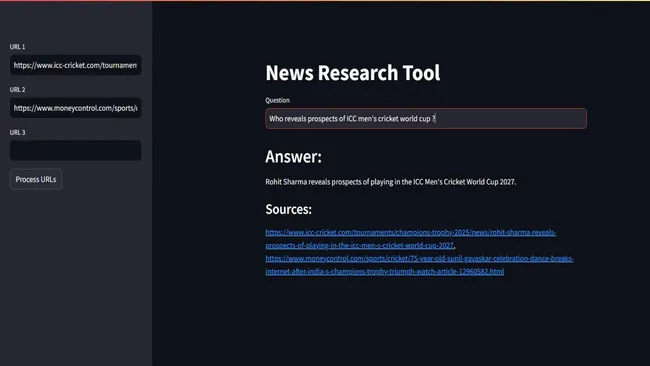Click the URL 2 input field
650x366 pixels.
coord(75,108)
